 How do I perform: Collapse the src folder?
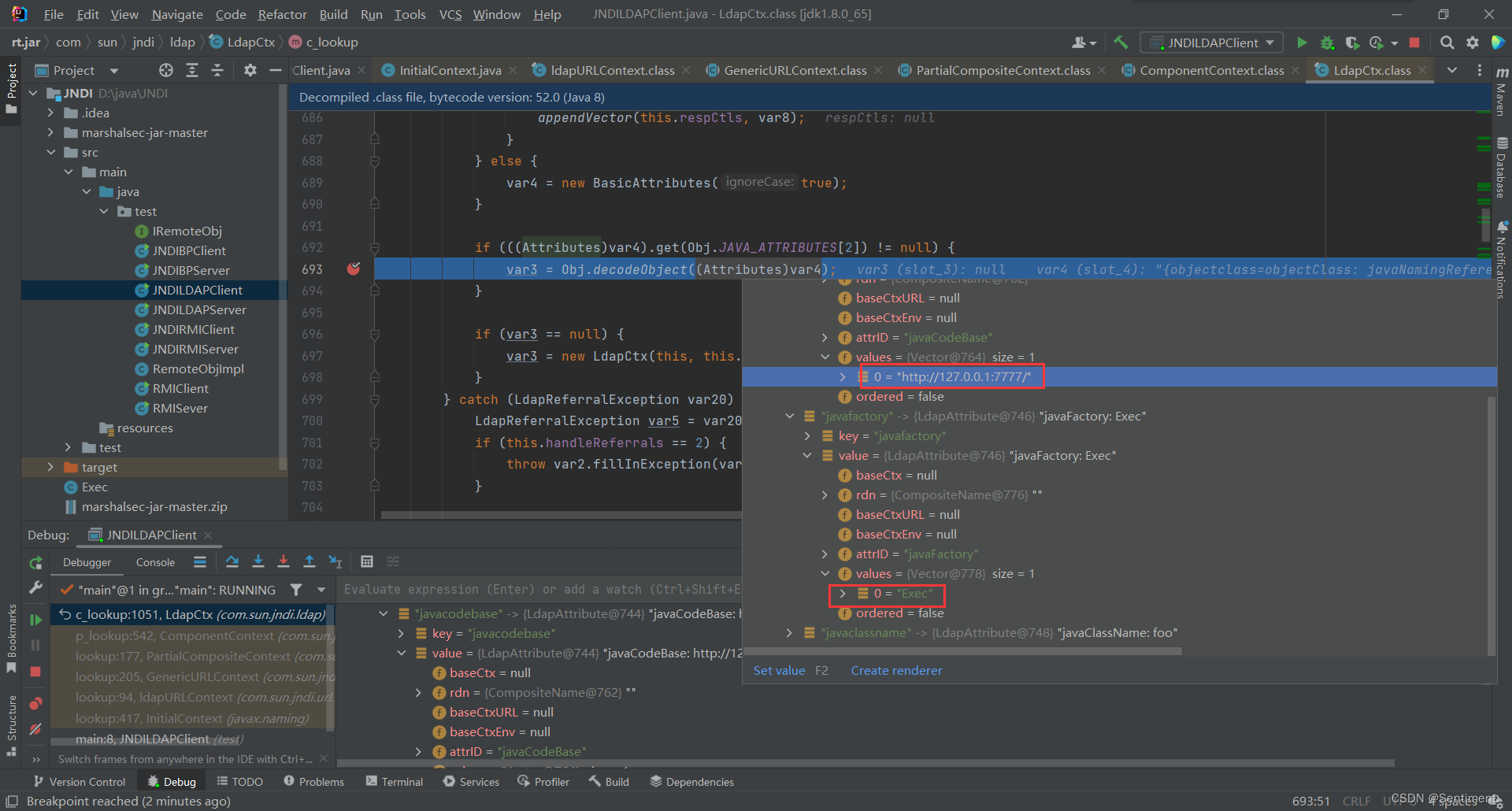[51, 152]
